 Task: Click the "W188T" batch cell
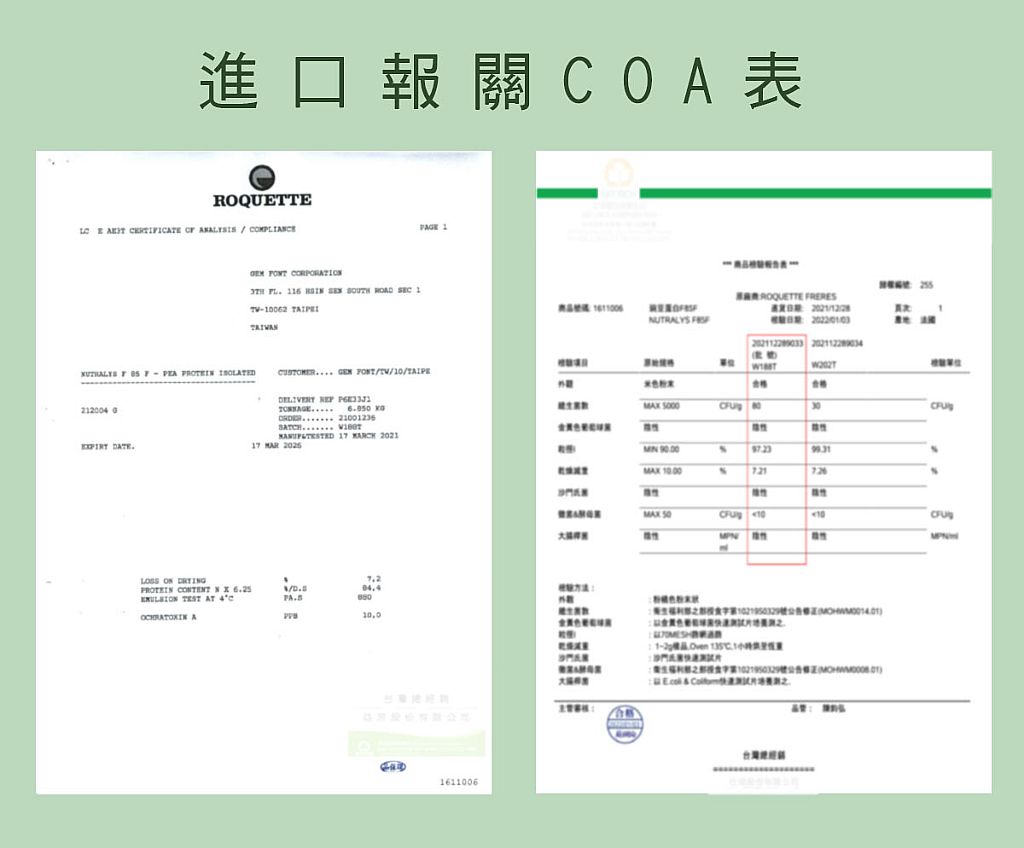click(765, 367)
